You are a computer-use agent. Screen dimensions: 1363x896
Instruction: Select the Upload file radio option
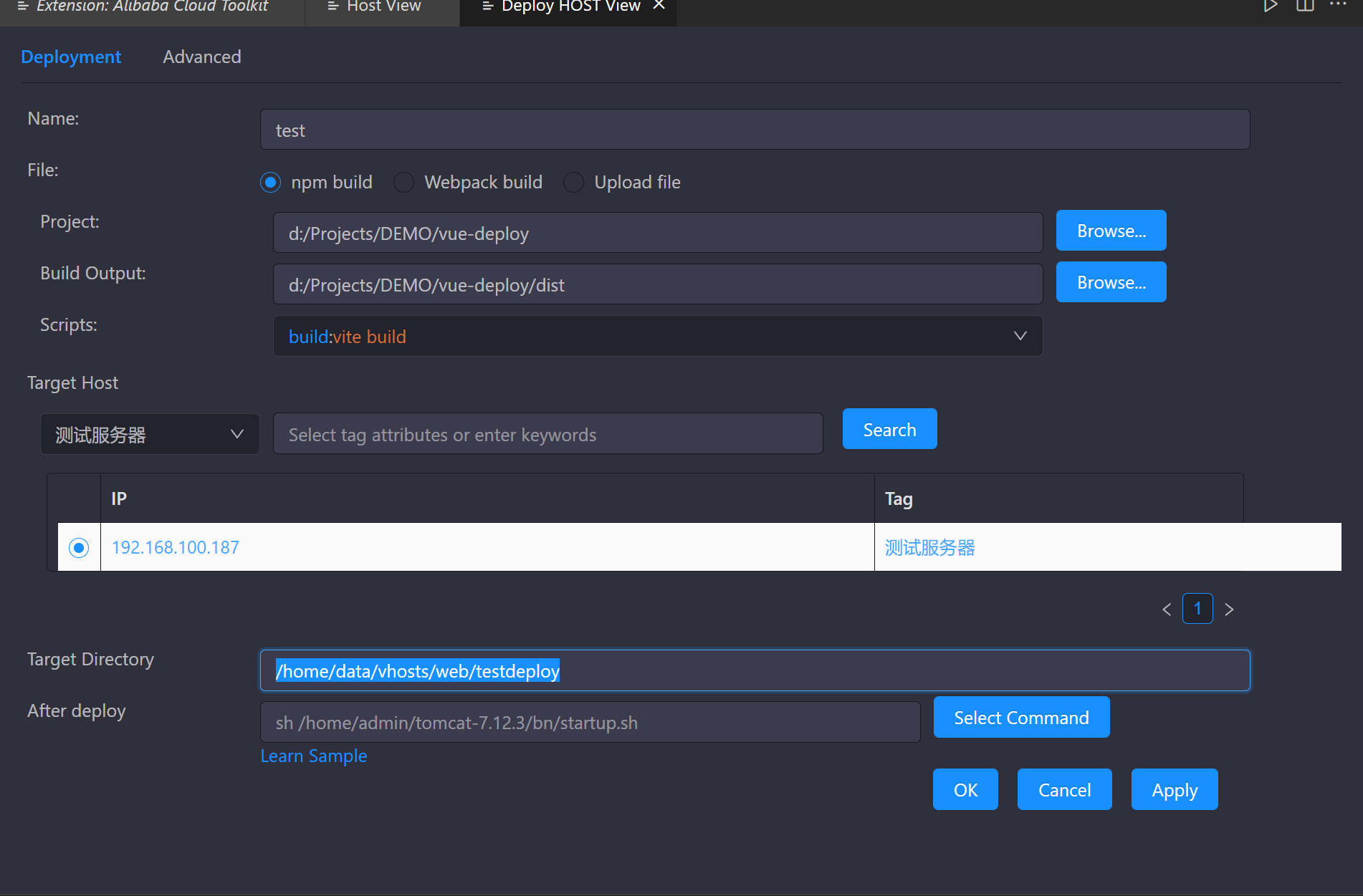(573, 183)
